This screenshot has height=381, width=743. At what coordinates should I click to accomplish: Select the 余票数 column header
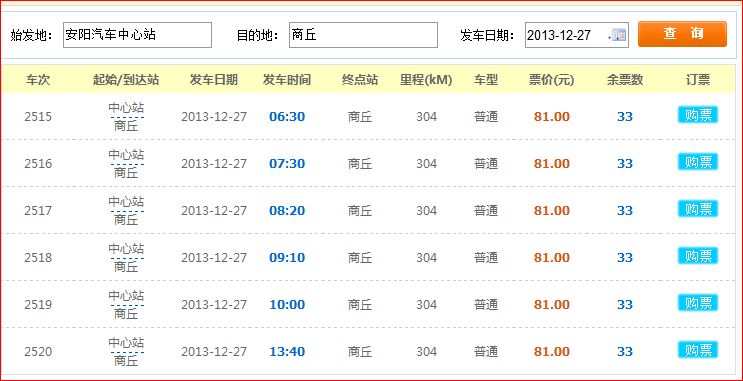pyautogui.click(x=625, y=80)
